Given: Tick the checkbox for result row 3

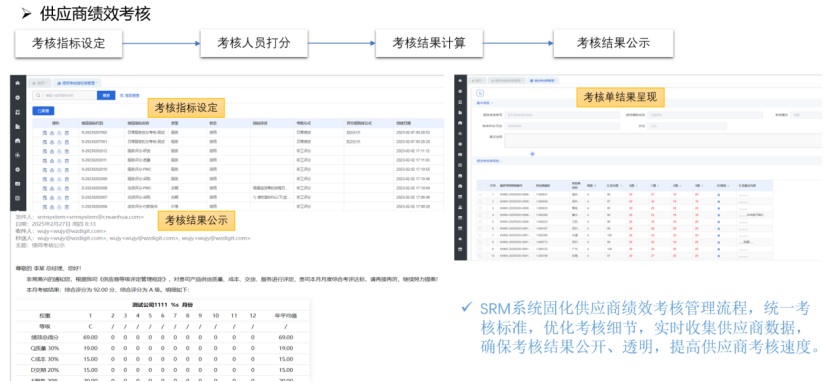Looking at the screenshot, I should [480, 208].
